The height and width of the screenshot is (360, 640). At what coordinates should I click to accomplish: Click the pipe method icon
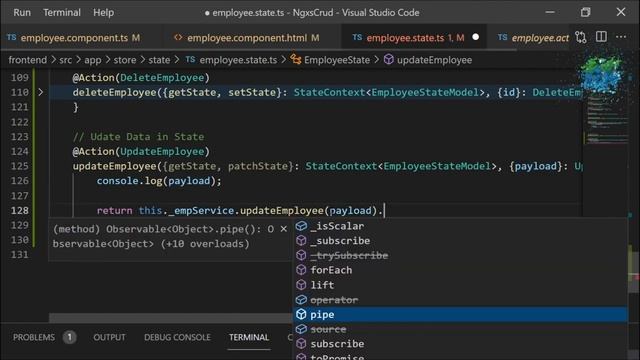[301, 314]
